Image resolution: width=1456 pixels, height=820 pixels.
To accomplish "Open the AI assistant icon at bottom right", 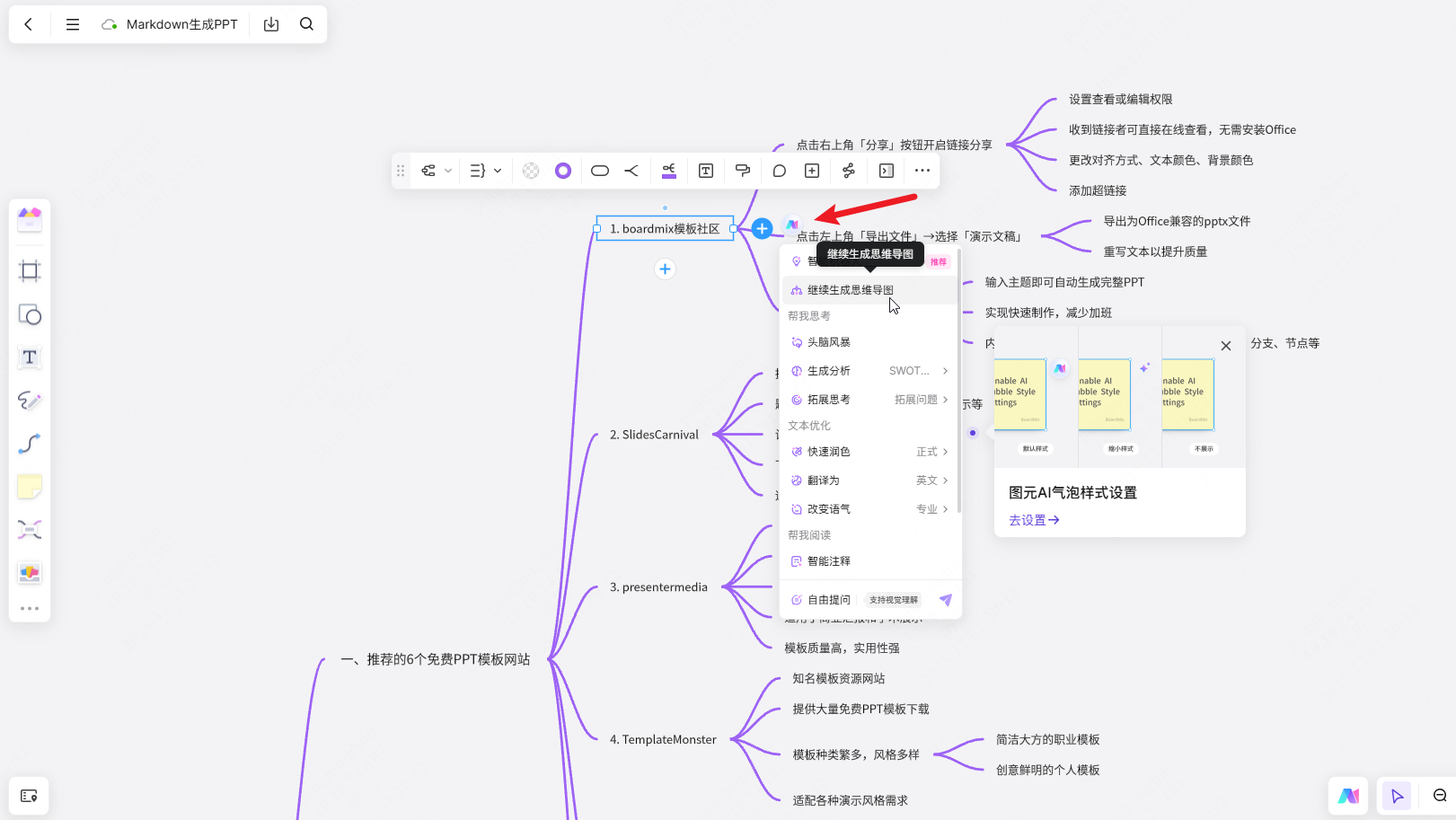I will pyautogui.click(x=1348, y=796).
